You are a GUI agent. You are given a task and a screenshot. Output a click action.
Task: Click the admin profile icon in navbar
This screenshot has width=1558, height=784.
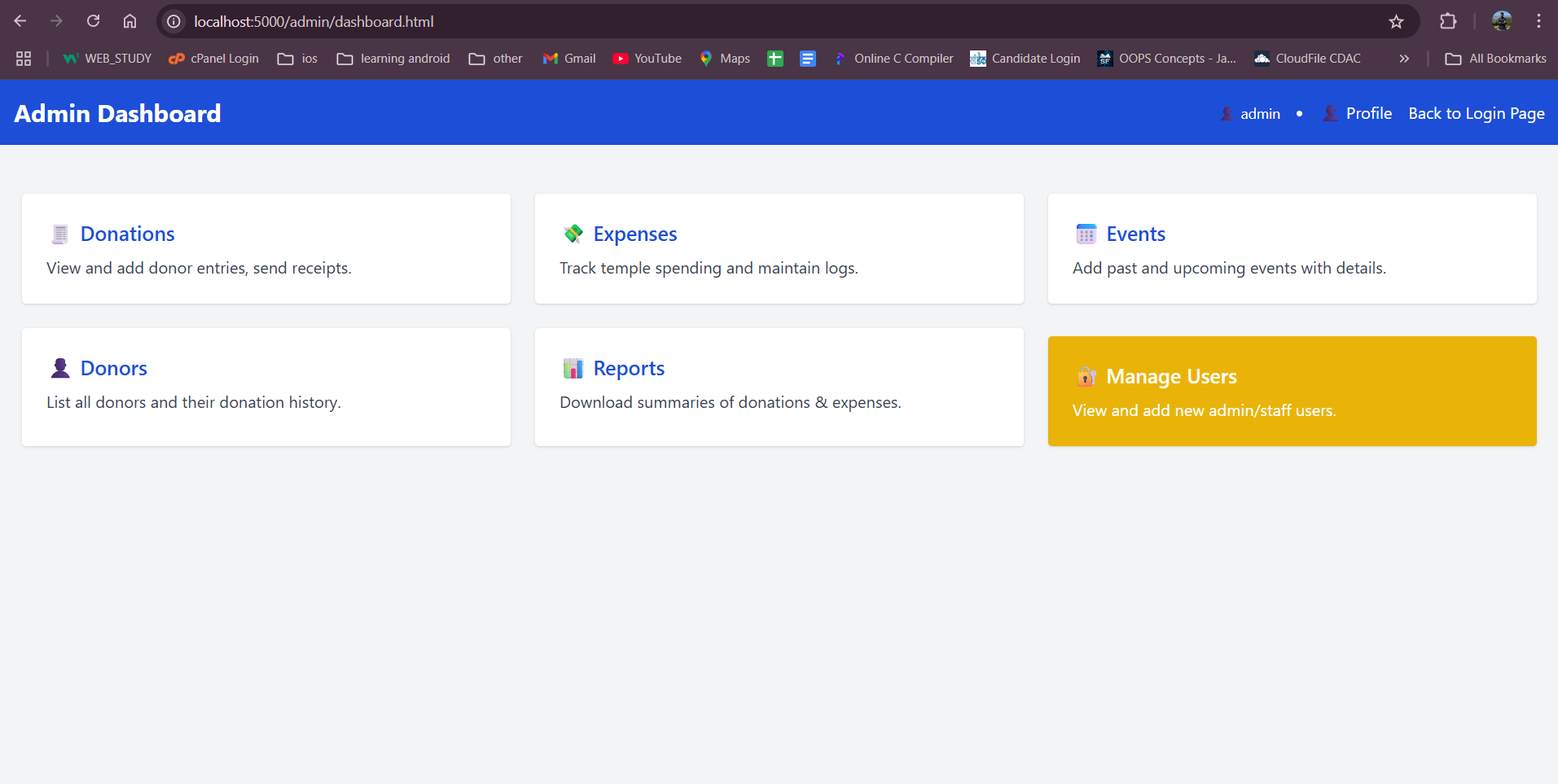1227,114
